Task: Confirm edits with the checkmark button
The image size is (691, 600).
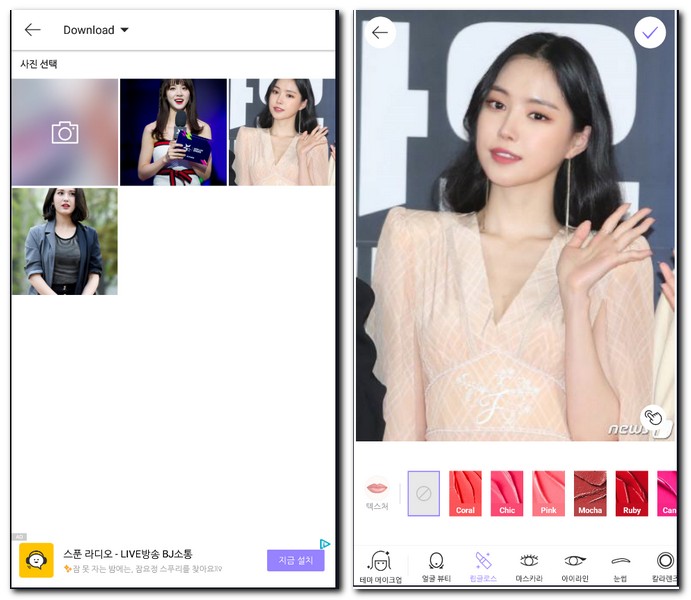Action: pyautogui.click(x=650, y=33)
